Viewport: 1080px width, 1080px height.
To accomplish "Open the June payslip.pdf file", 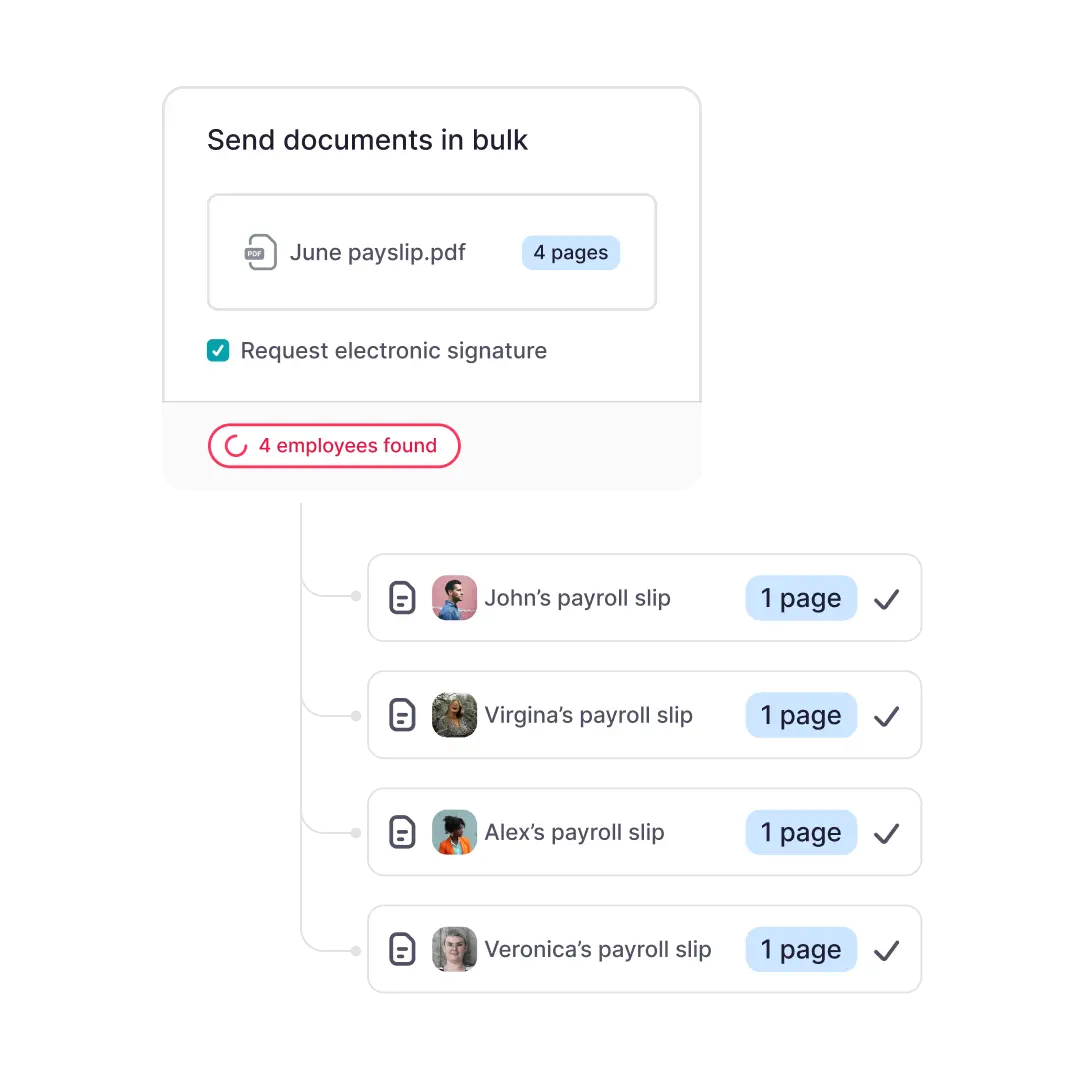I will 377,252.
